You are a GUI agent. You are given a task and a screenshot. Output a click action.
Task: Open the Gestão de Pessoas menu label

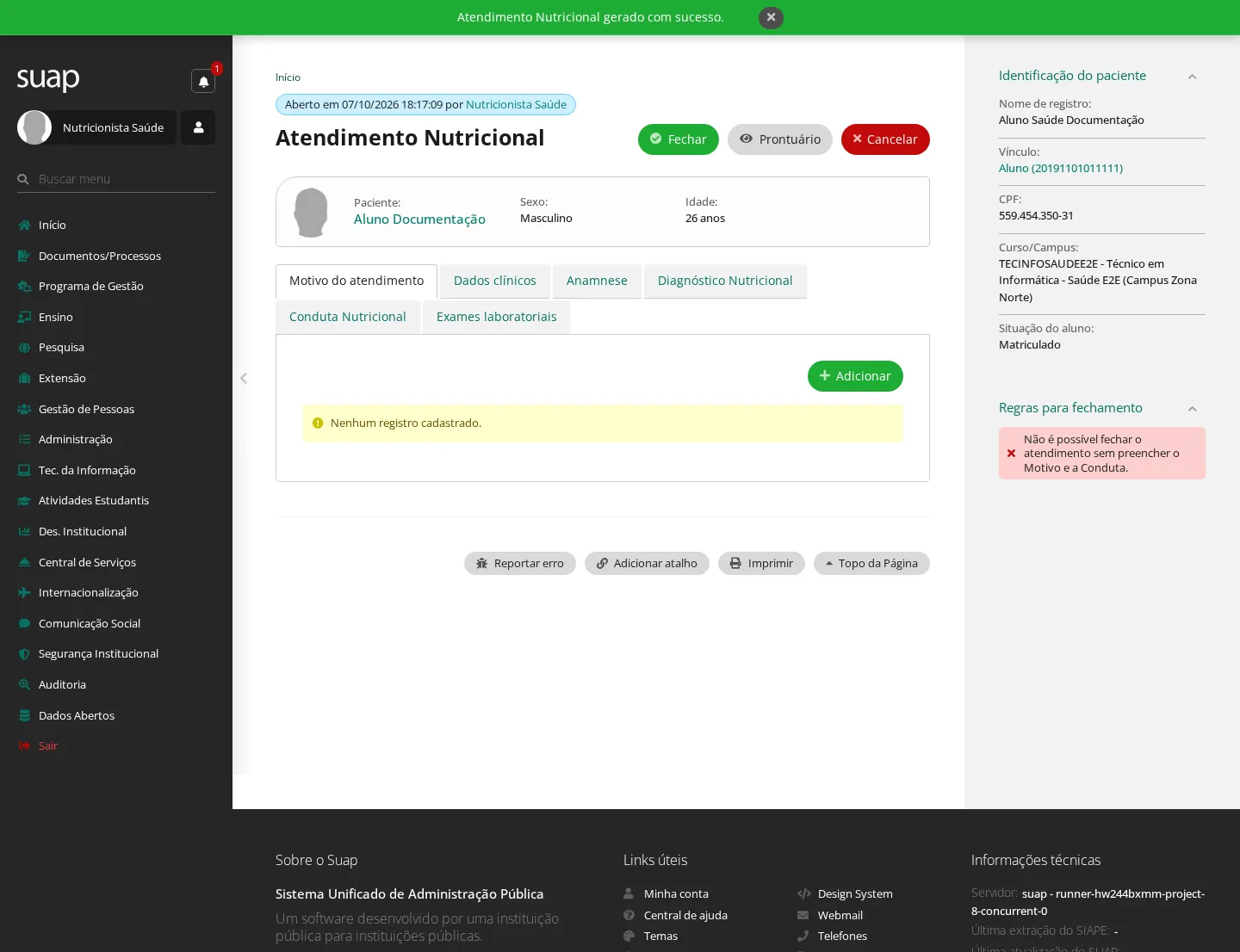[x=86, y=409]
